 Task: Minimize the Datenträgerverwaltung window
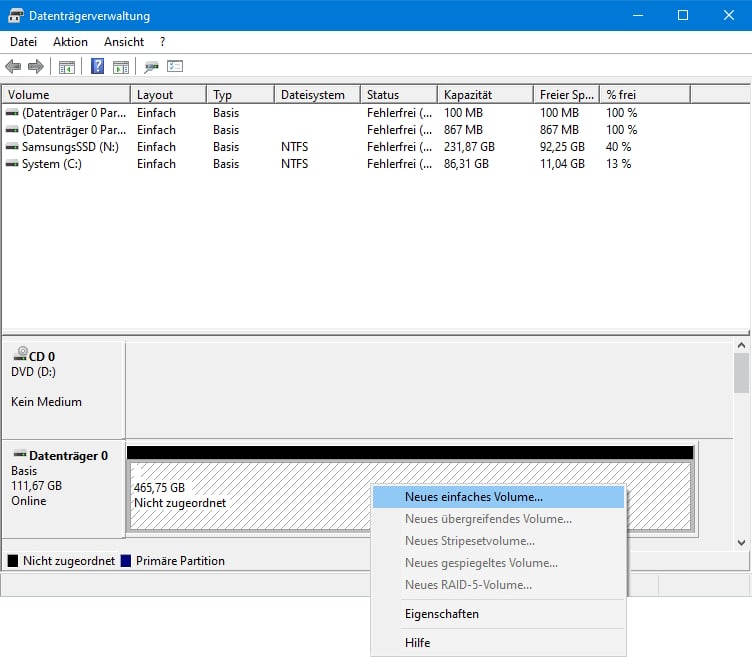coord(638,15)
